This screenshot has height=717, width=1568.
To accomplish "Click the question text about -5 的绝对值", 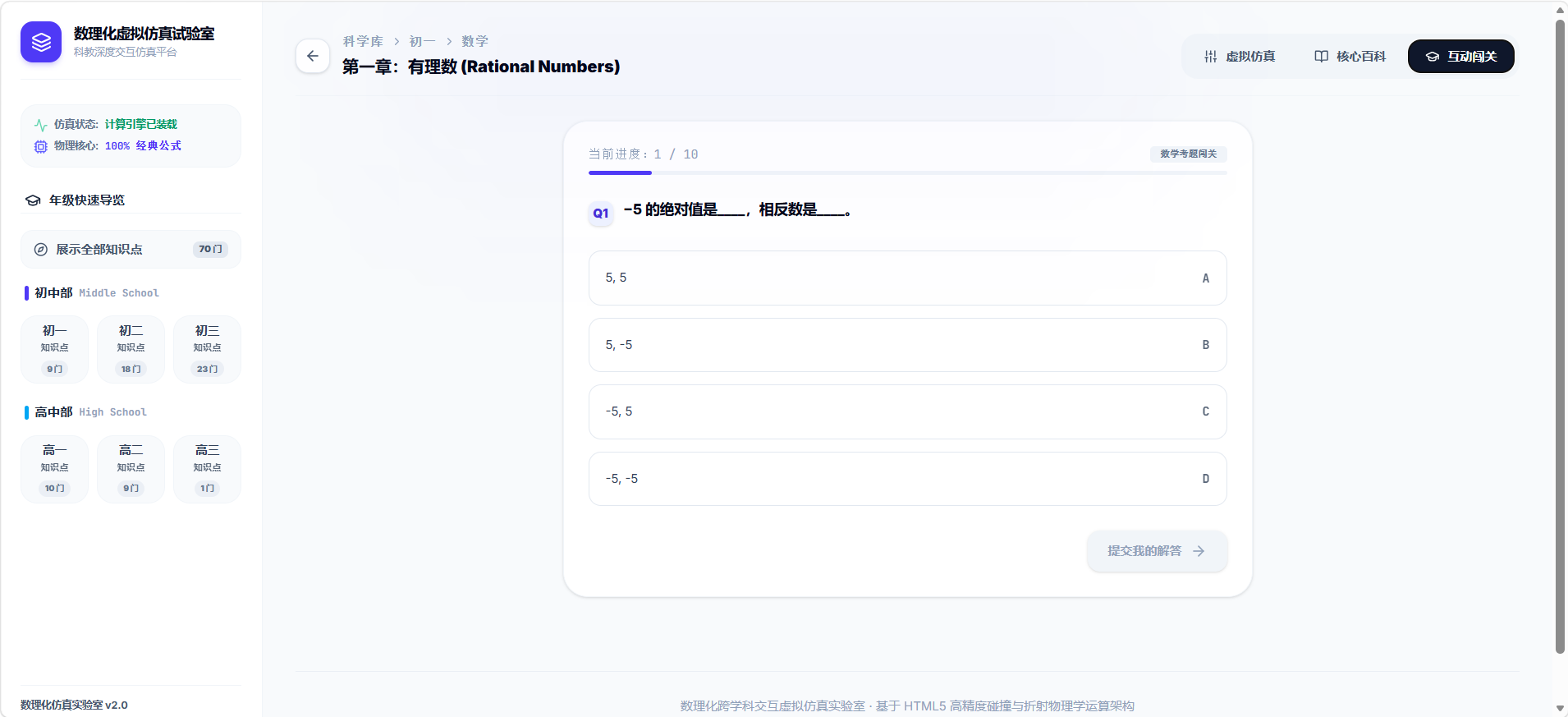I will tap(737, 210).
